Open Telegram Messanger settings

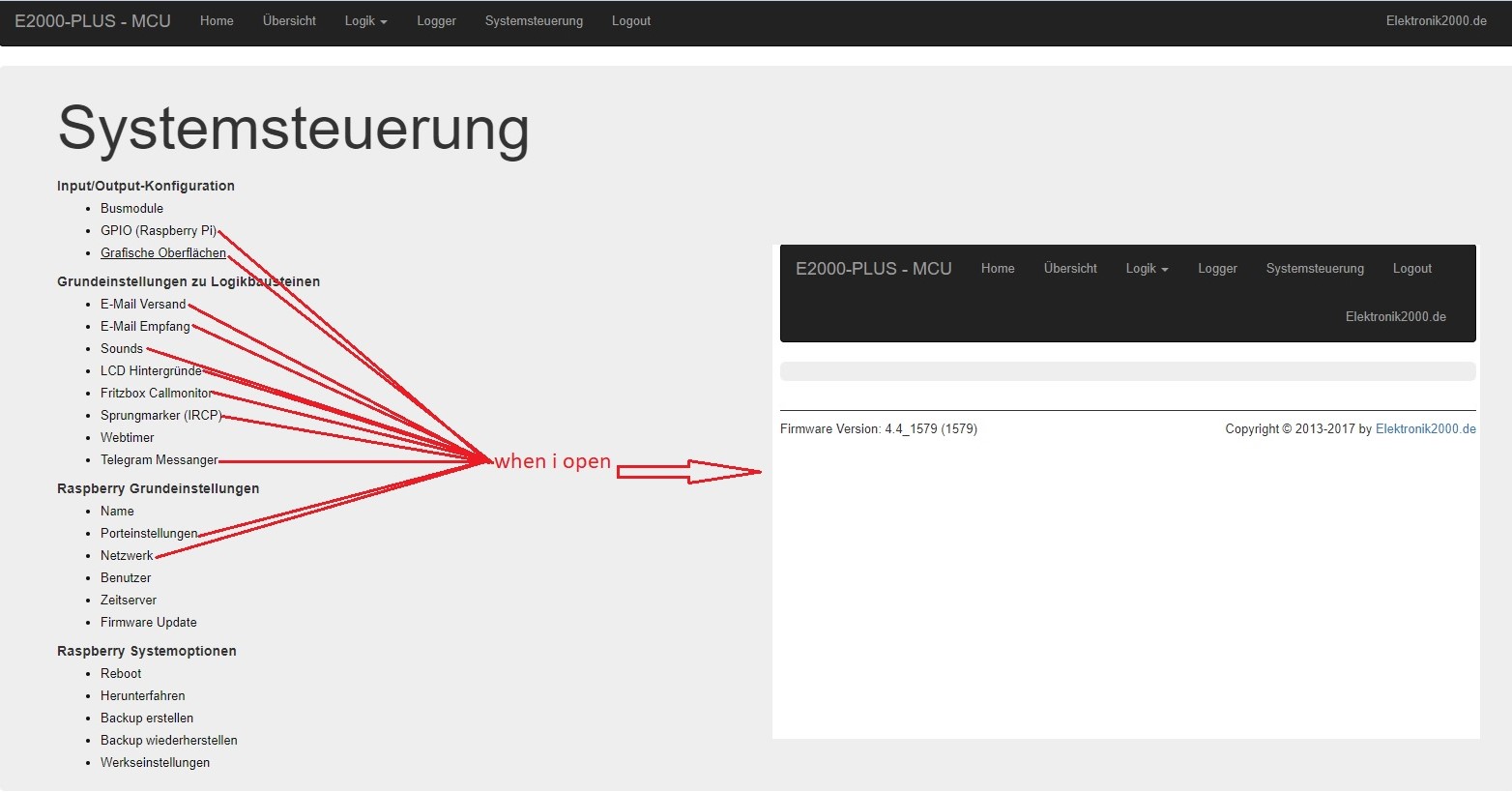point(159,460)
